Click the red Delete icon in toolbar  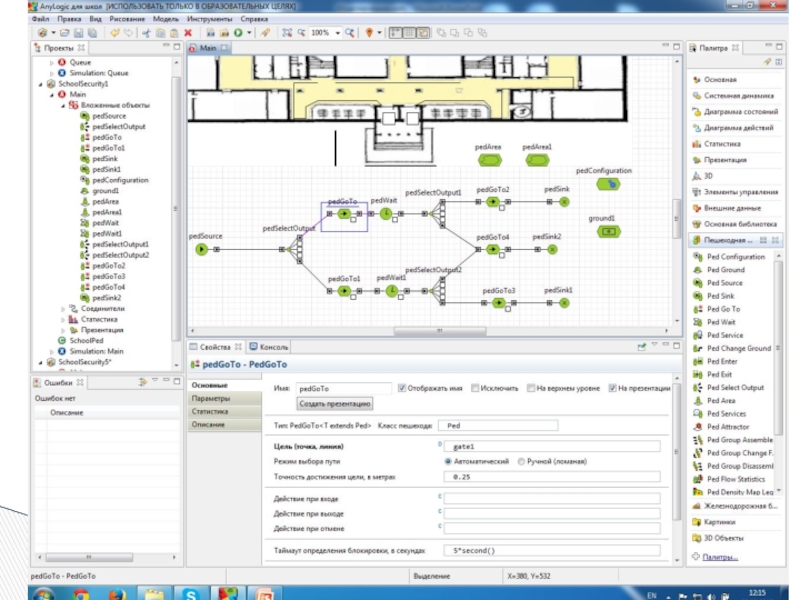coord(187,32)
